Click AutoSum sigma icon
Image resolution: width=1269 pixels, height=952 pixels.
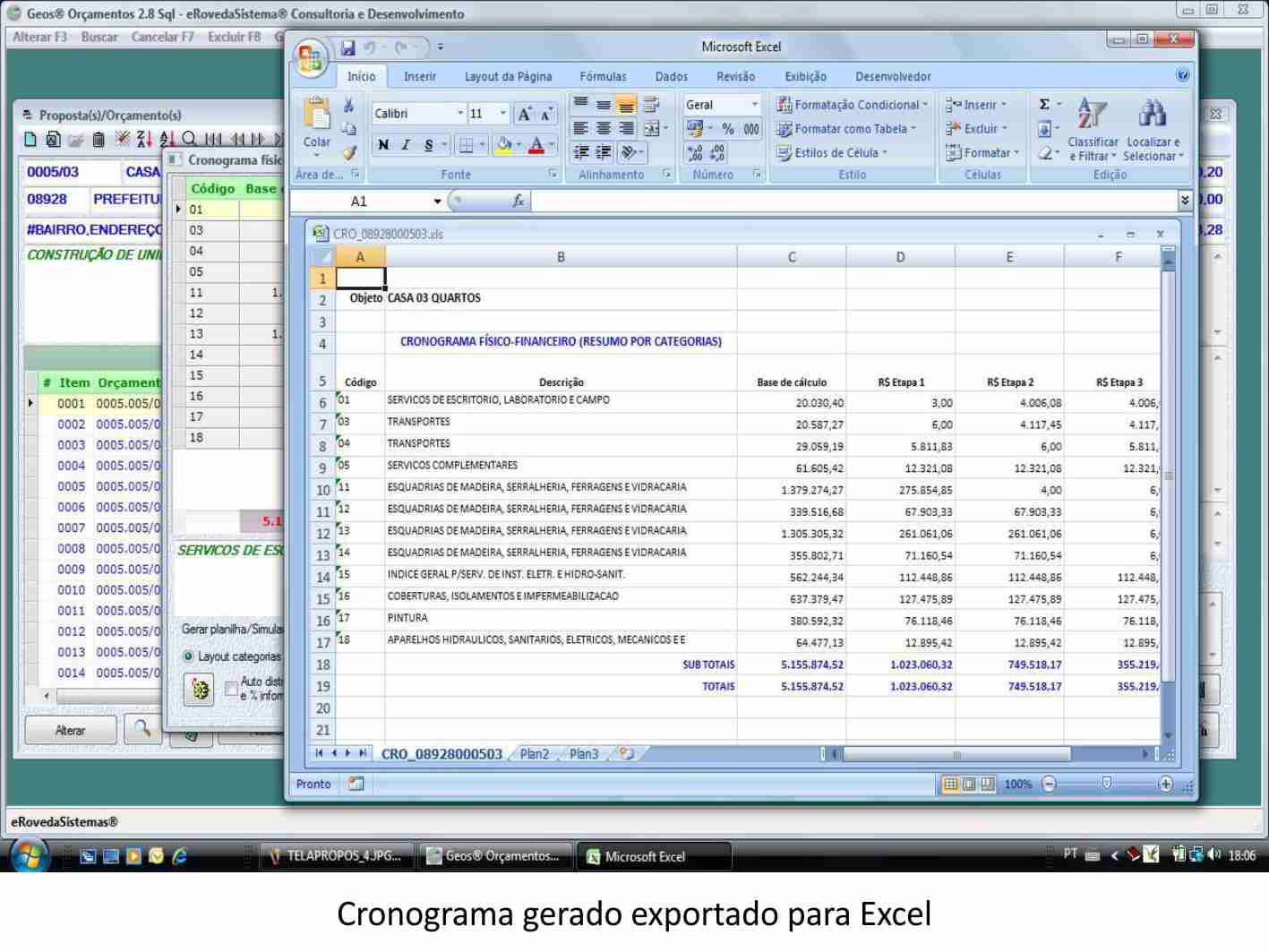tap(1044, 105)
